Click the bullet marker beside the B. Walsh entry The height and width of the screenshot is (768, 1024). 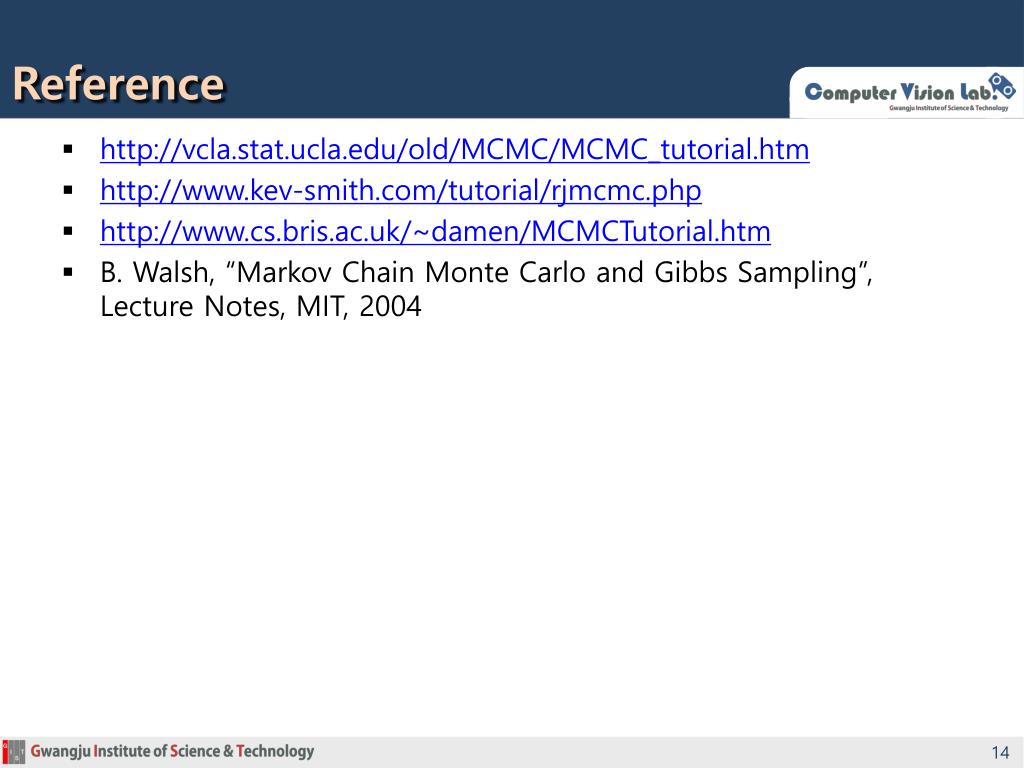pyautogui.click(x=68, y=272)
